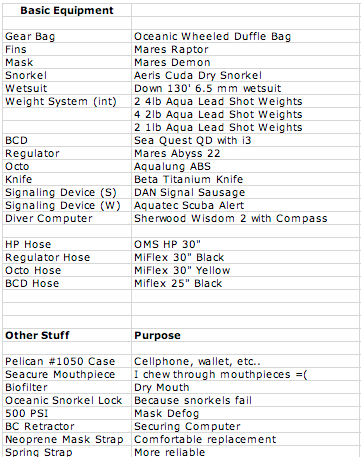Select the Oceanic Wheeled Duffle Bag cell

point(246,36)
